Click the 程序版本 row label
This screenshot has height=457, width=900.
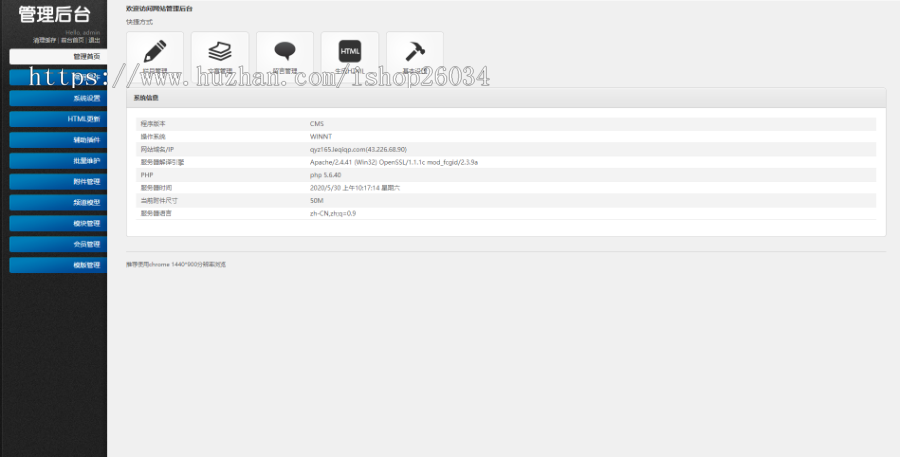153,124
